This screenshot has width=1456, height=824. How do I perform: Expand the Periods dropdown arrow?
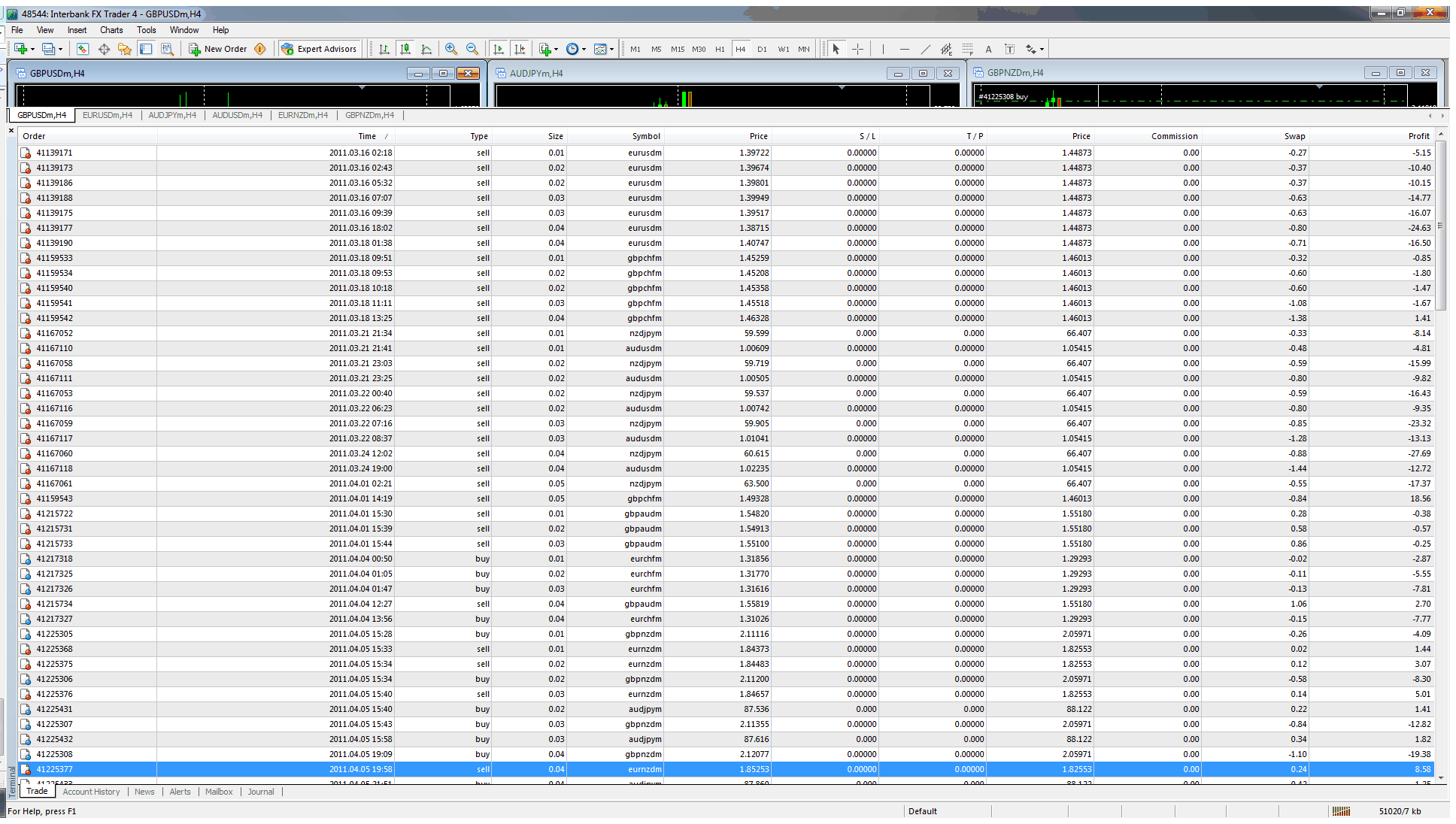pyautogui.click(x=584, y=50)
